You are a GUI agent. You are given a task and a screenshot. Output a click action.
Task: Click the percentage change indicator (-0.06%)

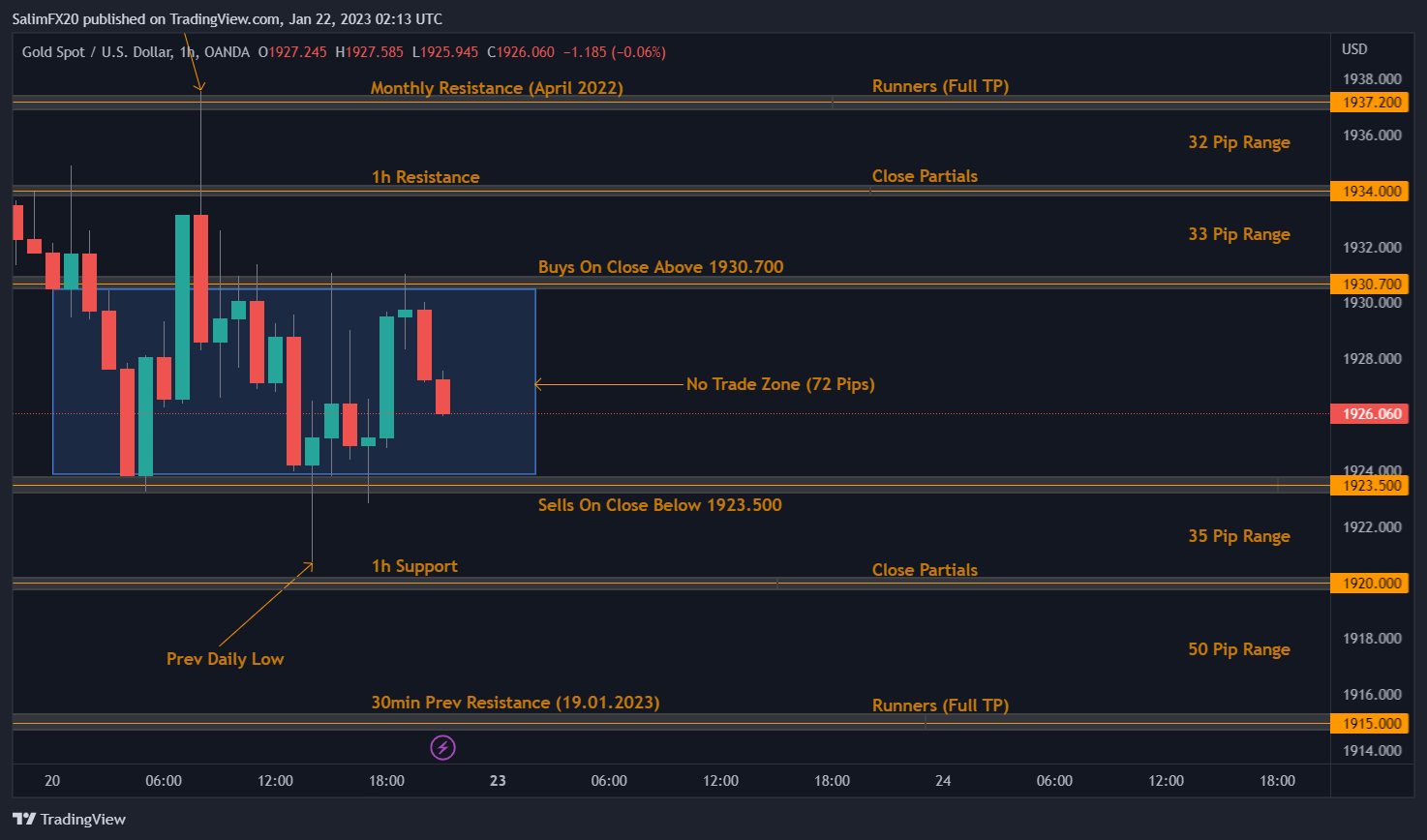coord(640,52)
